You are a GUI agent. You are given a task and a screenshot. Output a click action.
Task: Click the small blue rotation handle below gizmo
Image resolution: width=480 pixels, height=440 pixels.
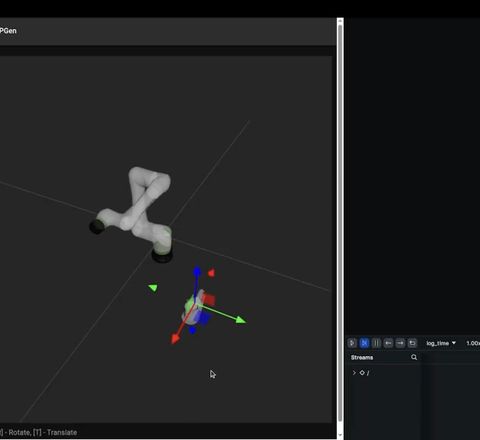pyautogui.click(x=192, y=330)
